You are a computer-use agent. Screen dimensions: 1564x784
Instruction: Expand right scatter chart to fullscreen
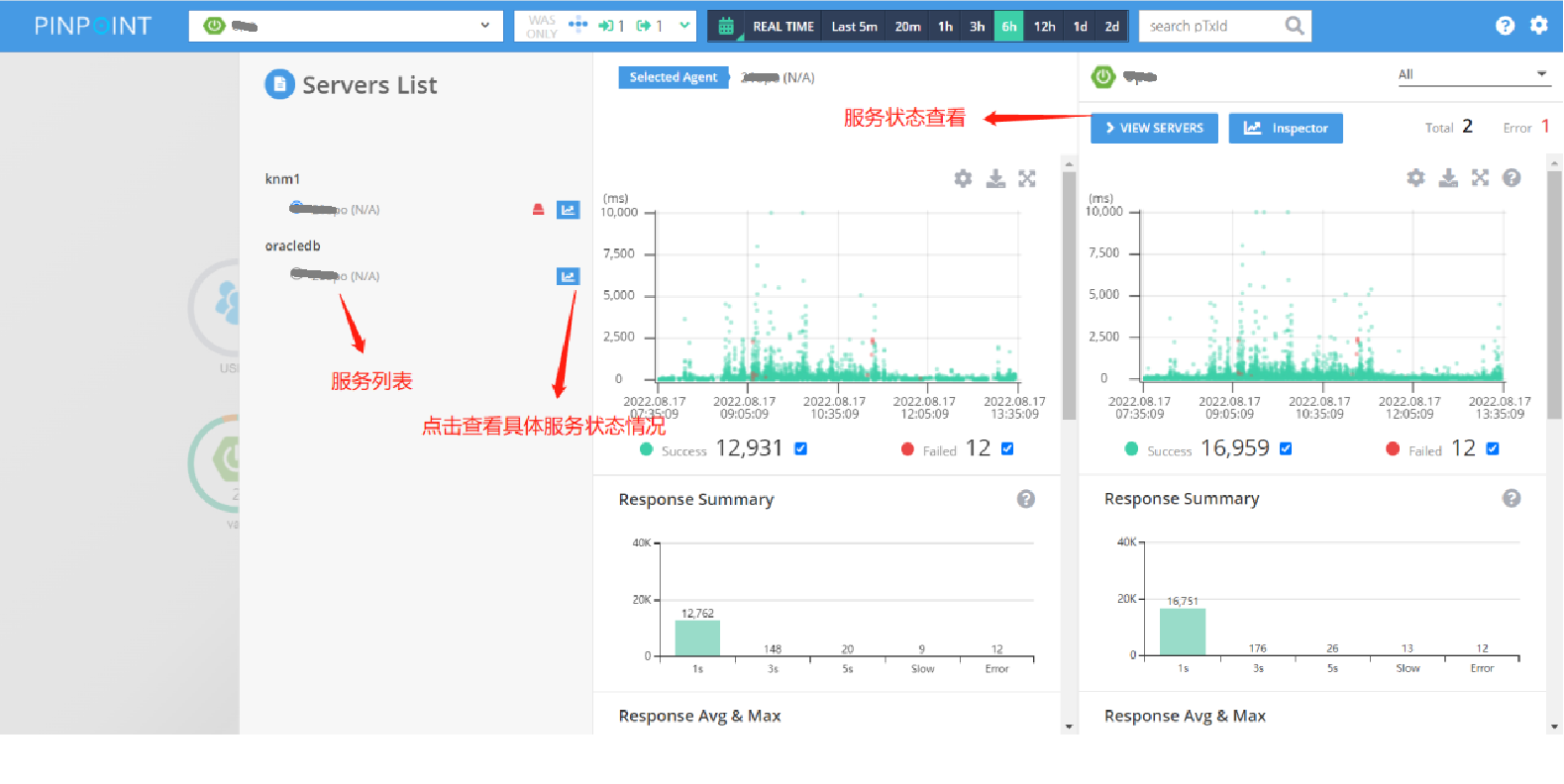pos(1480,177)
